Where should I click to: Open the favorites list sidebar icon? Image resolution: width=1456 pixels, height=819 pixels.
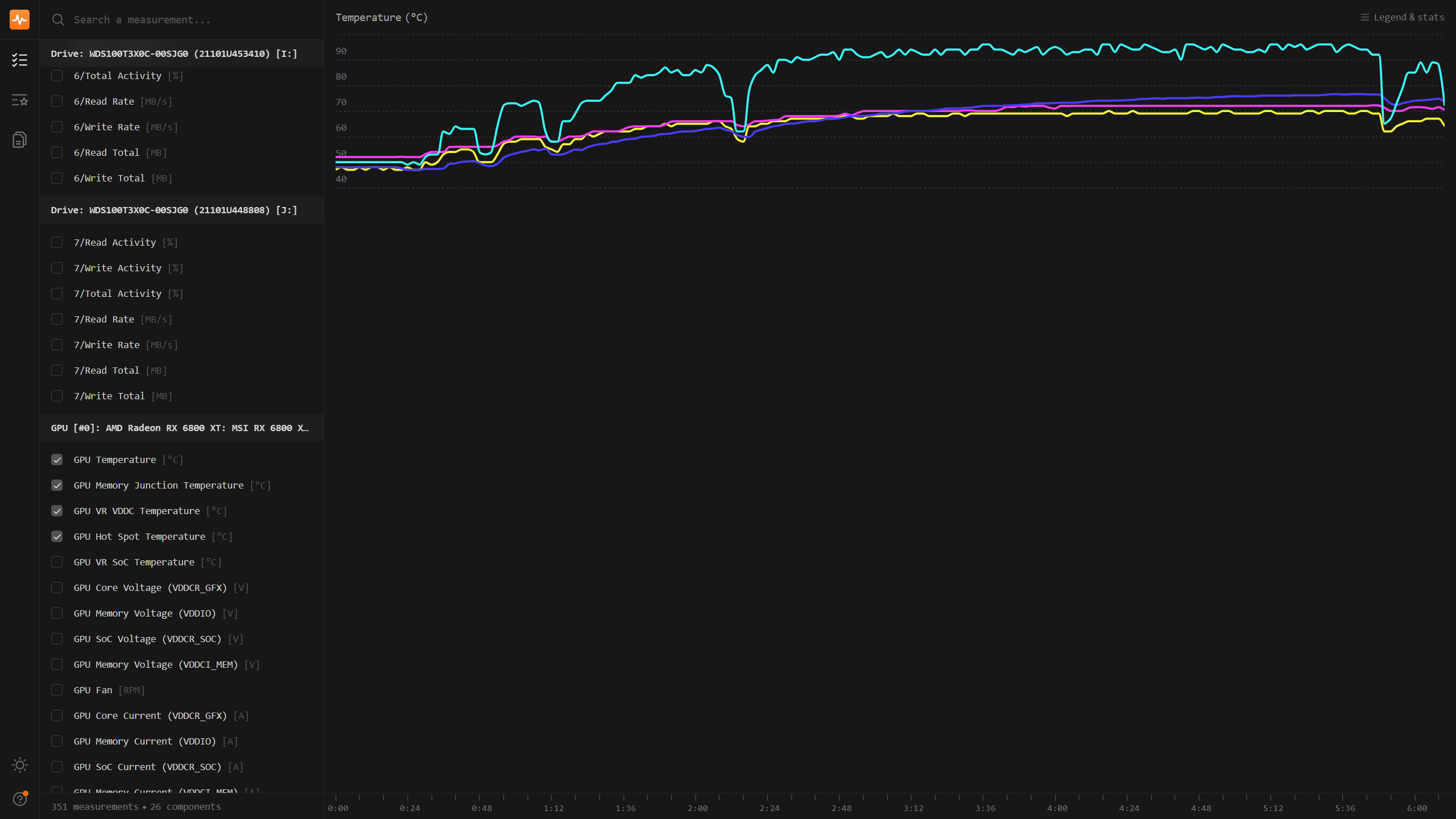19,100
